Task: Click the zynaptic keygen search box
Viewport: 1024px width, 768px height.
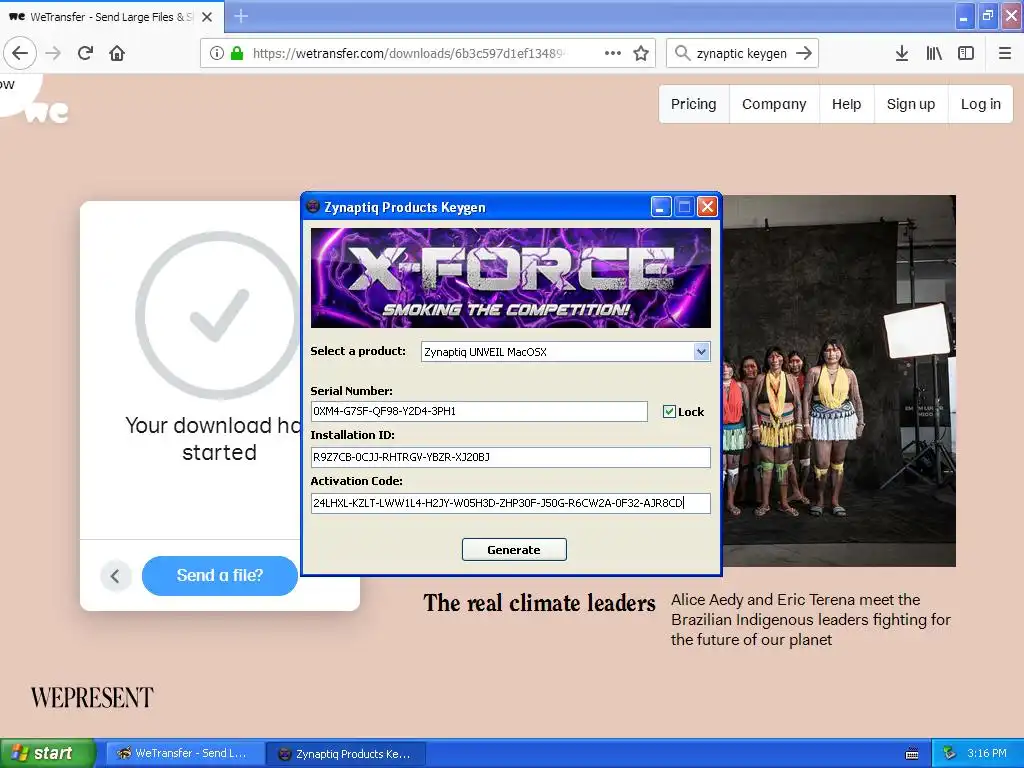Action: (x=741, y=54)
